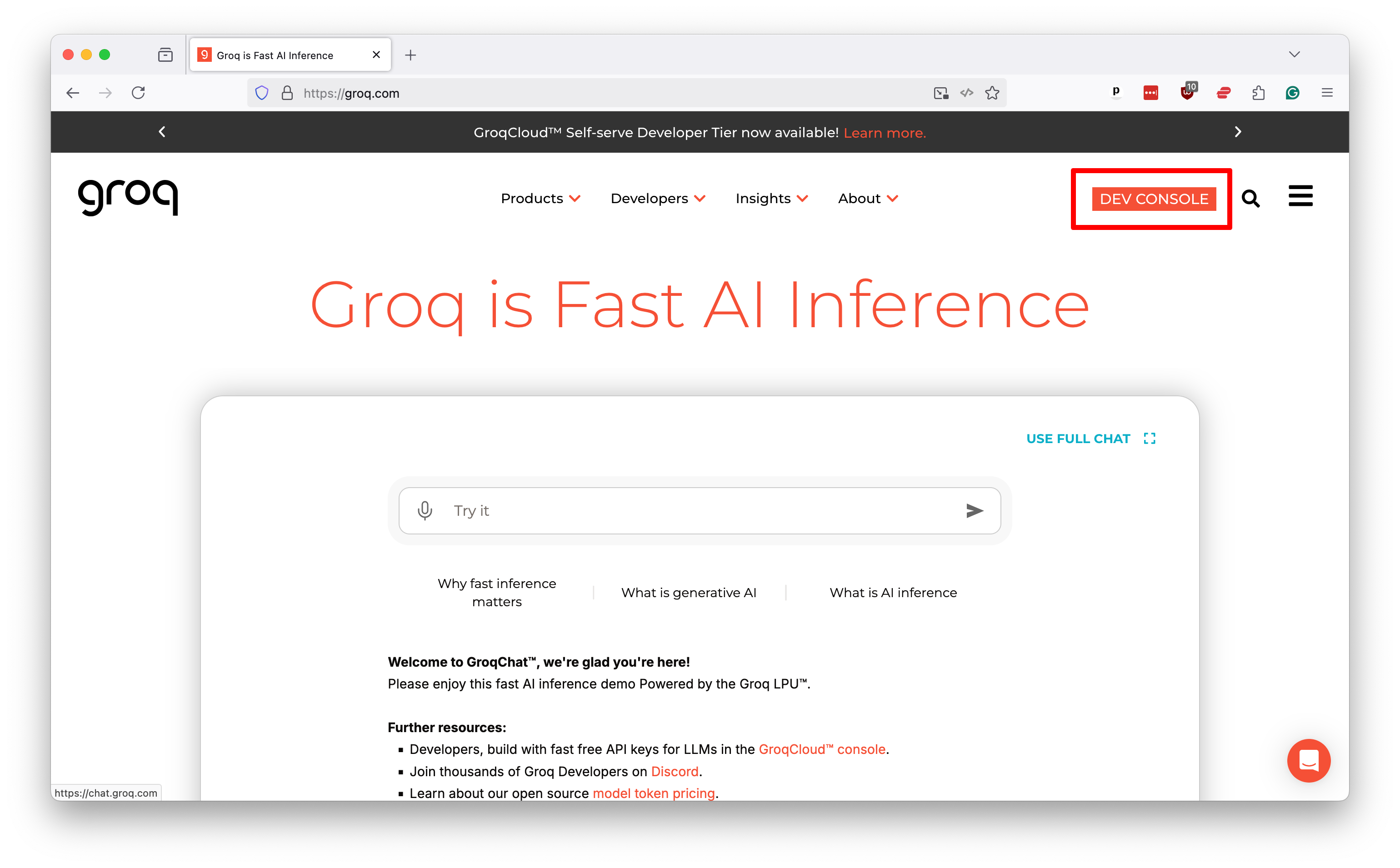This screenshot has height=868, width=1400.
Task: Select 'What is generative AI' prompt
Action: [x=688, y=593]
